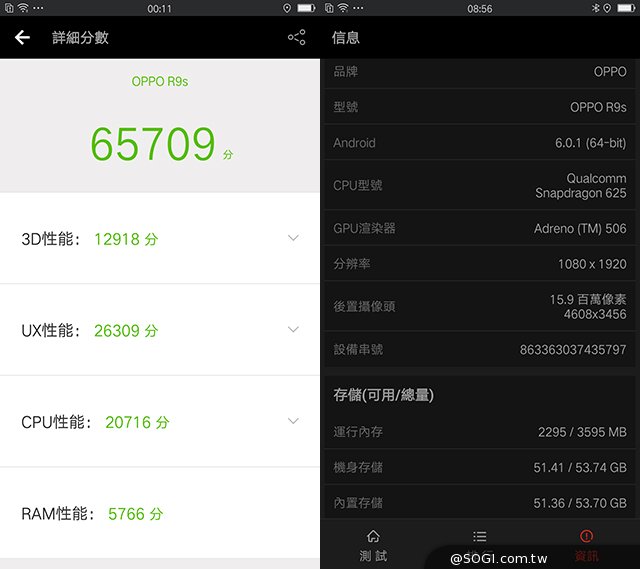
Task: Tap the 後置攝像頭 row label
Action: click(x=364, y=307)
